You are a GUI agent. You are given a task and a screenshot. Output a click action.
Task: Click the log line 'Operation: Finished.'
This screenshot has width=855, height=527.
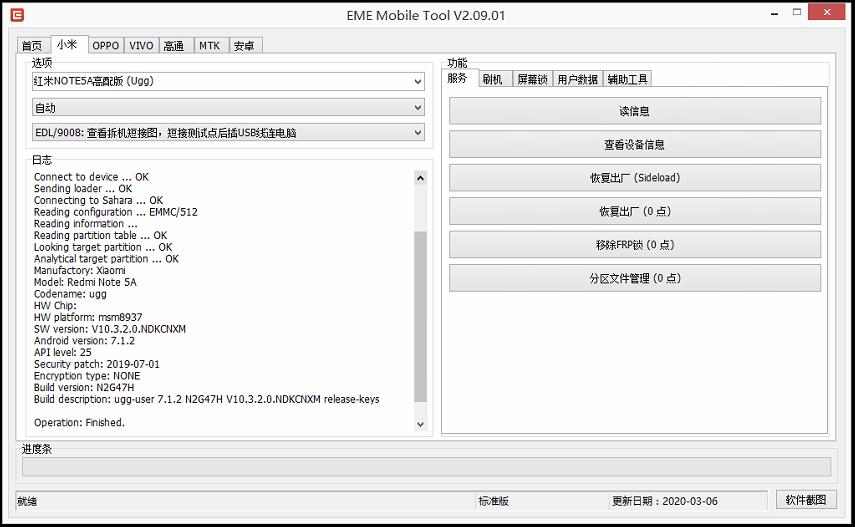click(79, 422)
